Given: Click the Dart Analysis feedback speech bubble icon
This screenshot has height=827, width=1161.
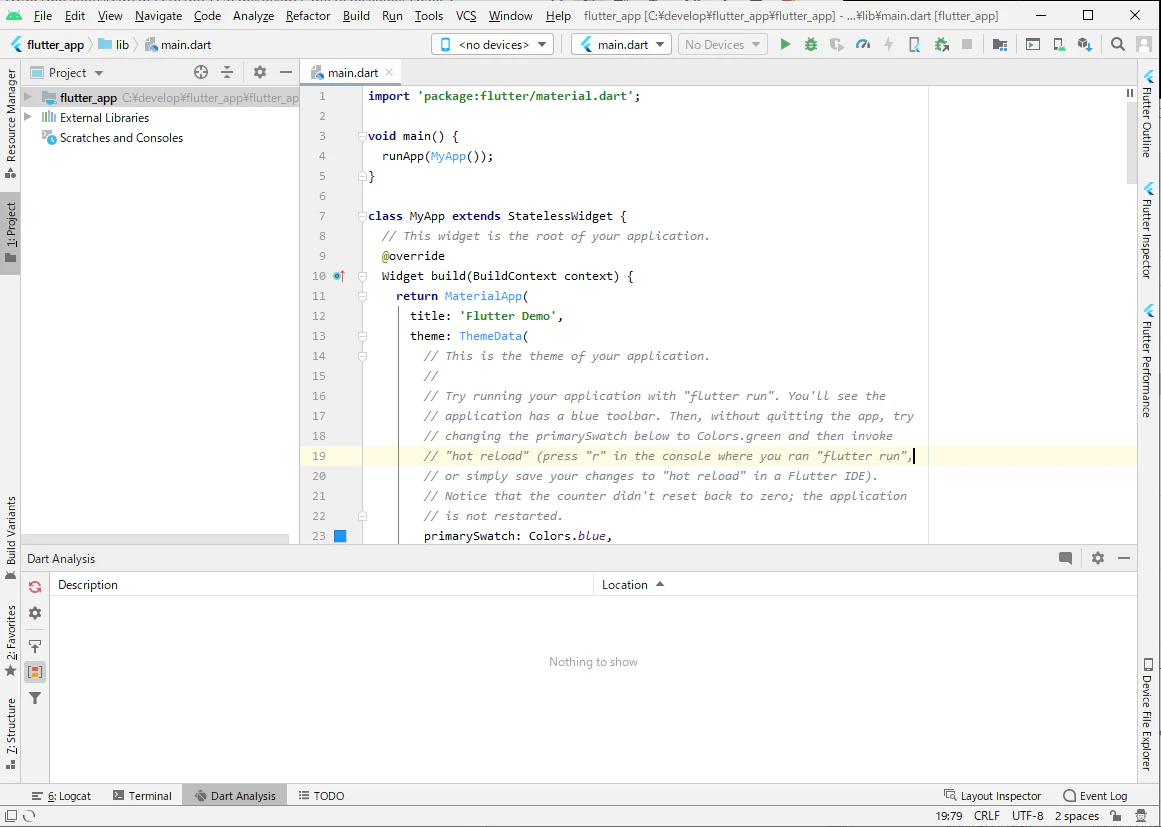Looking at the screenshot, I should [1065, 558].
